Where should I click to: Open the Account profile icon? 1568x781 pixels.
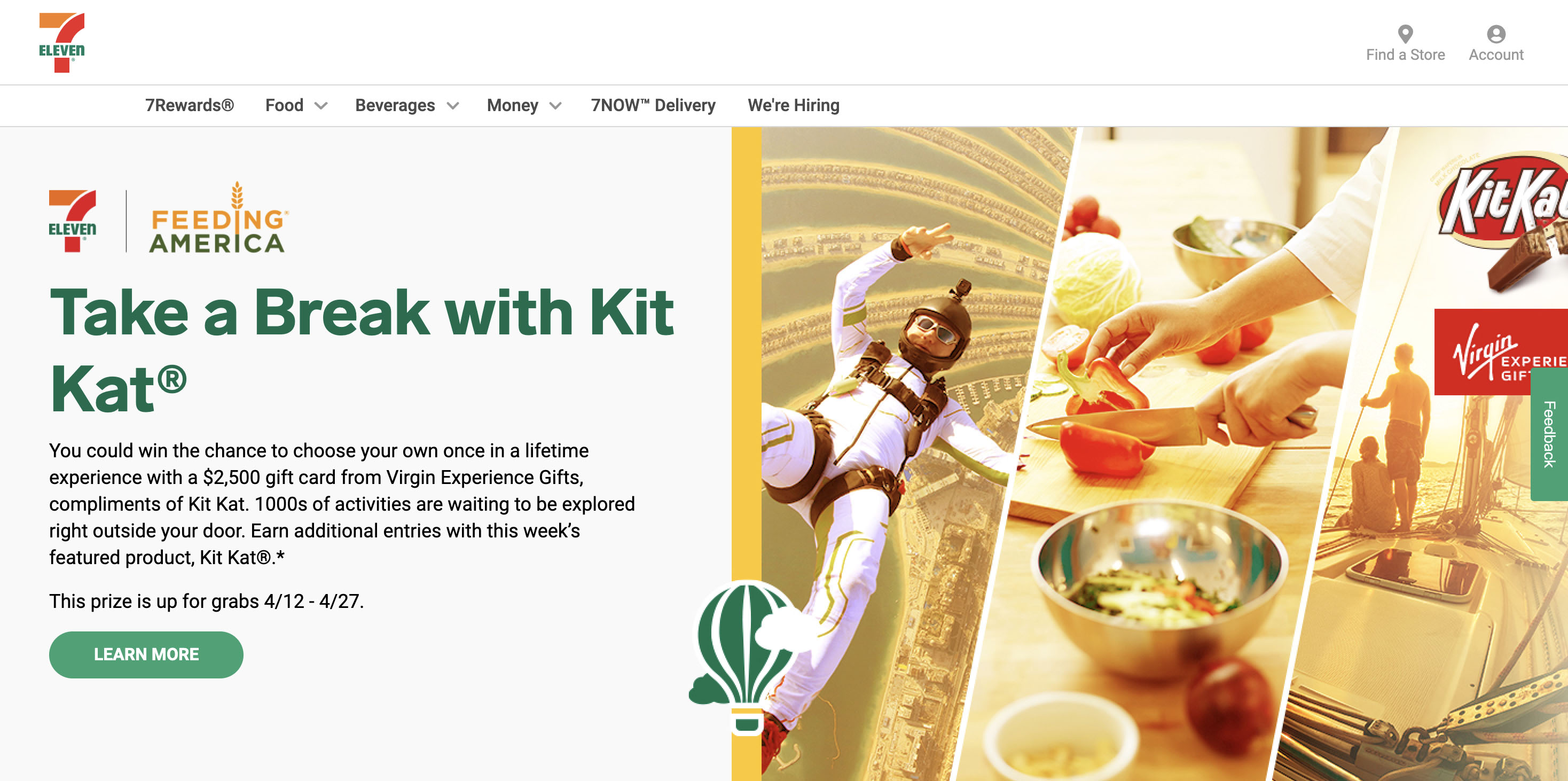(x=1495, y=34)
